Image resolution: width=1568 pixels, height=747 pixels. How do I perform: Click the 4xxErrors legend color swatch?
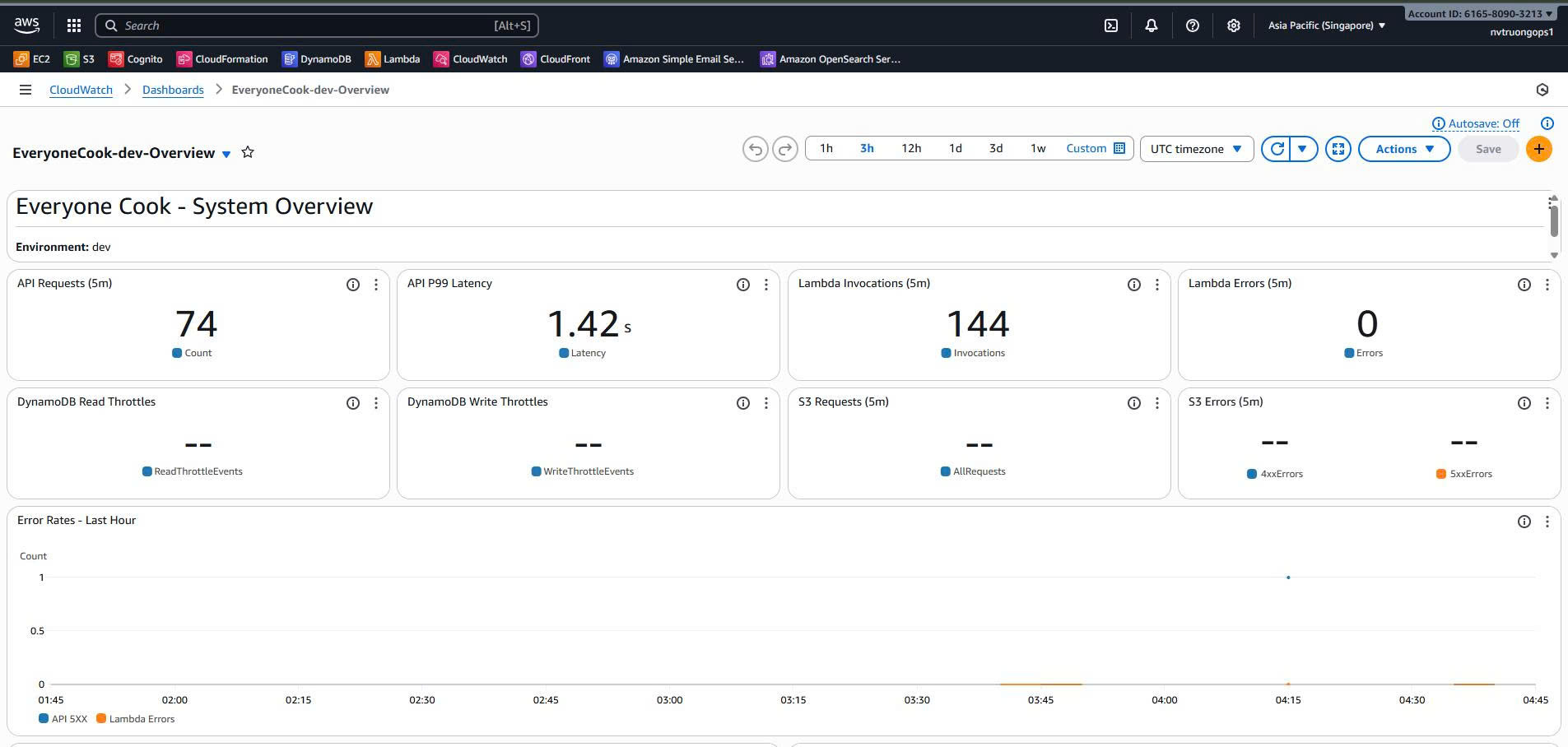click(x=1252, y=474)
